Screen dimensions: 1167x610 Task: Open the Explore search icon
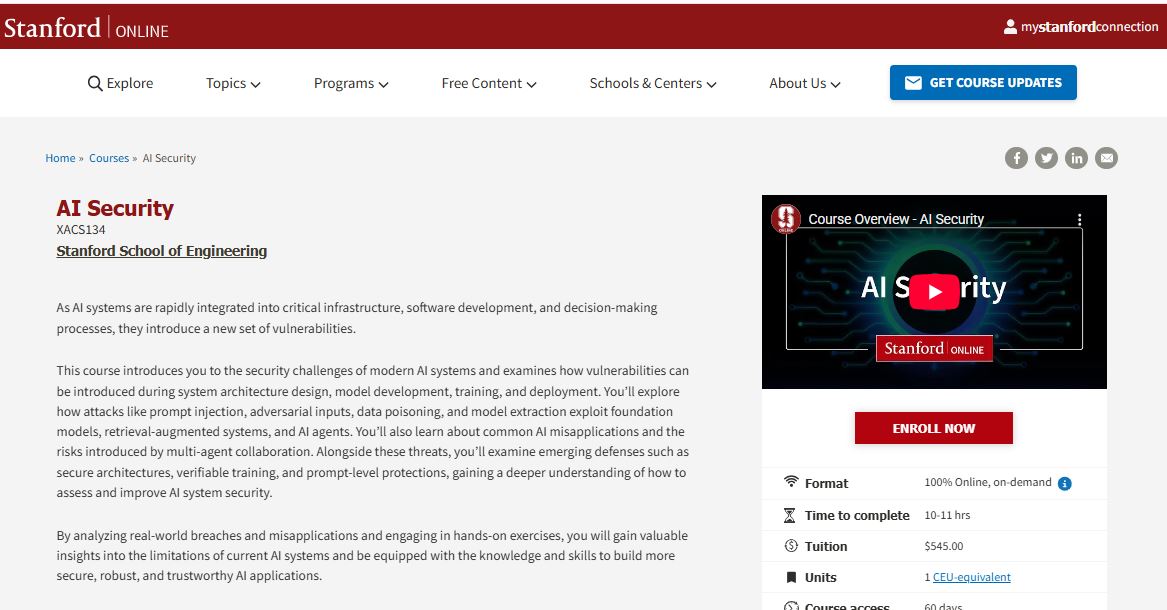pos(95,83)
